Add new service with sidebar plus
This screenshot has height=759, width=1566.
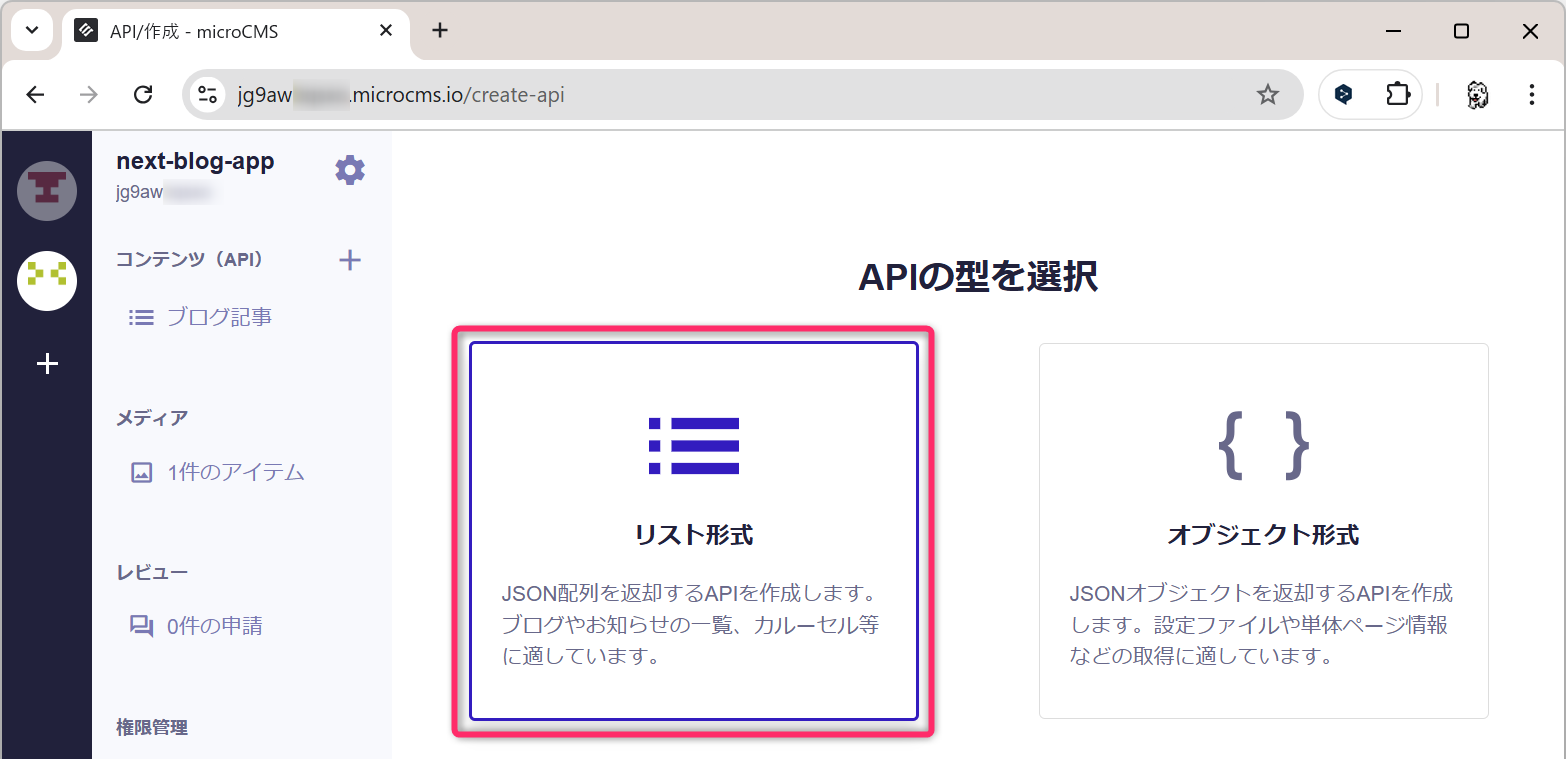pyautogui.click(x=47, y=364)
